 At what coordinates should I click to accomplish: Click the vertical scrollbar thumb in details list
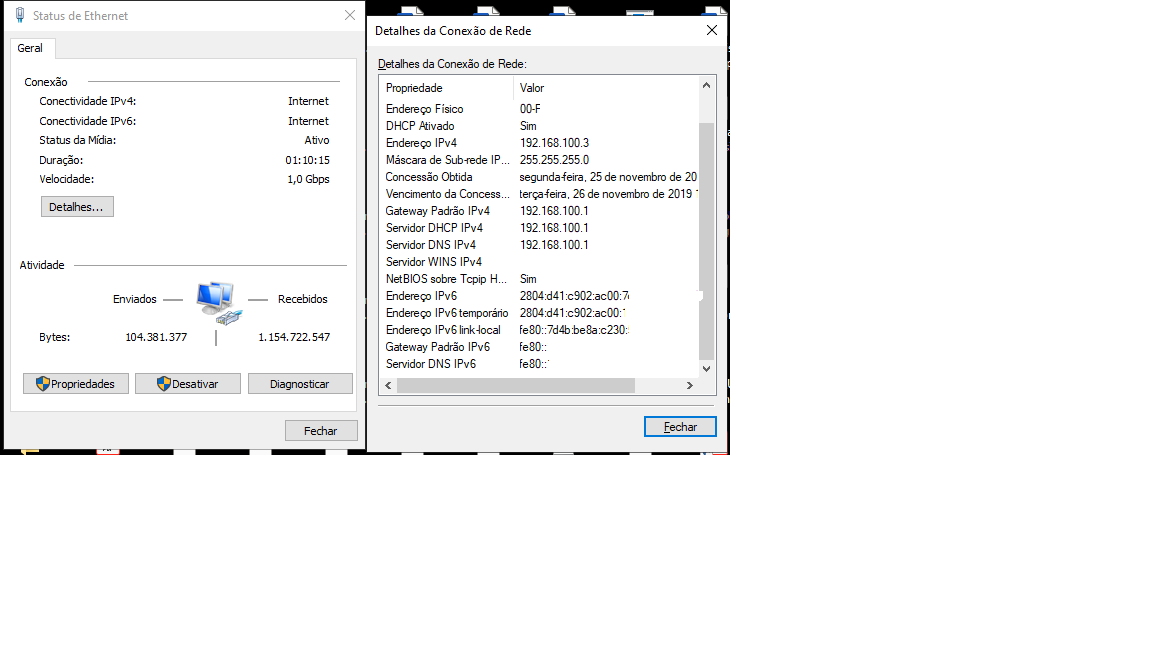click(x=706, y=241)
